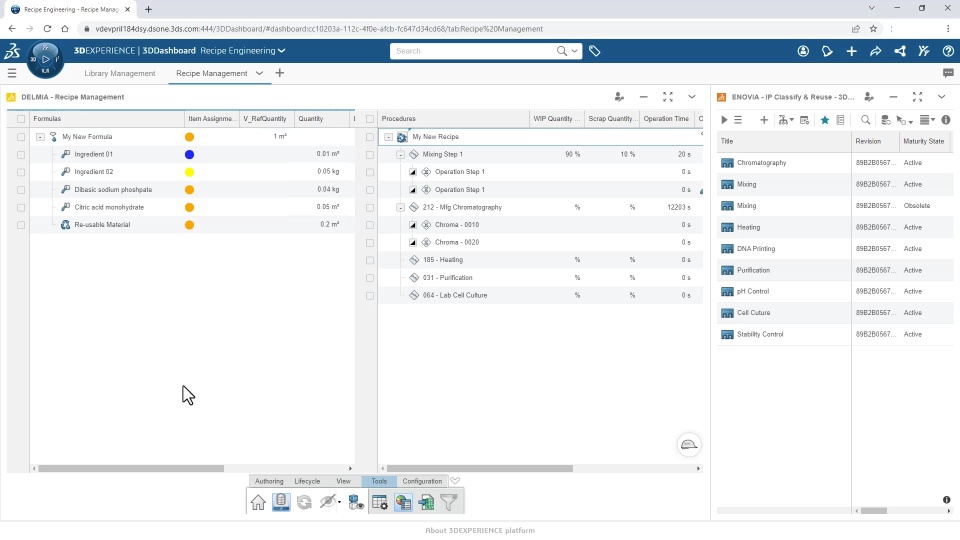The image size is (960, 540).
Task: Click the blue star favorites icon
Action: 825,120
